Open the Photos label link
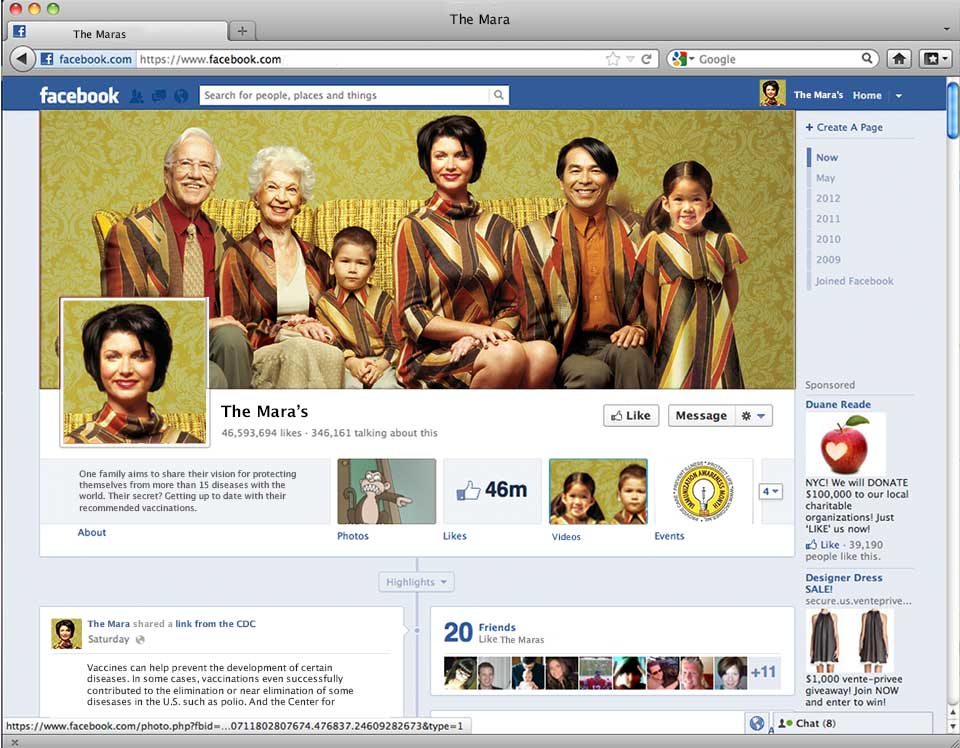The width and height of the screenshot is (960, 748). pos(353,536)
